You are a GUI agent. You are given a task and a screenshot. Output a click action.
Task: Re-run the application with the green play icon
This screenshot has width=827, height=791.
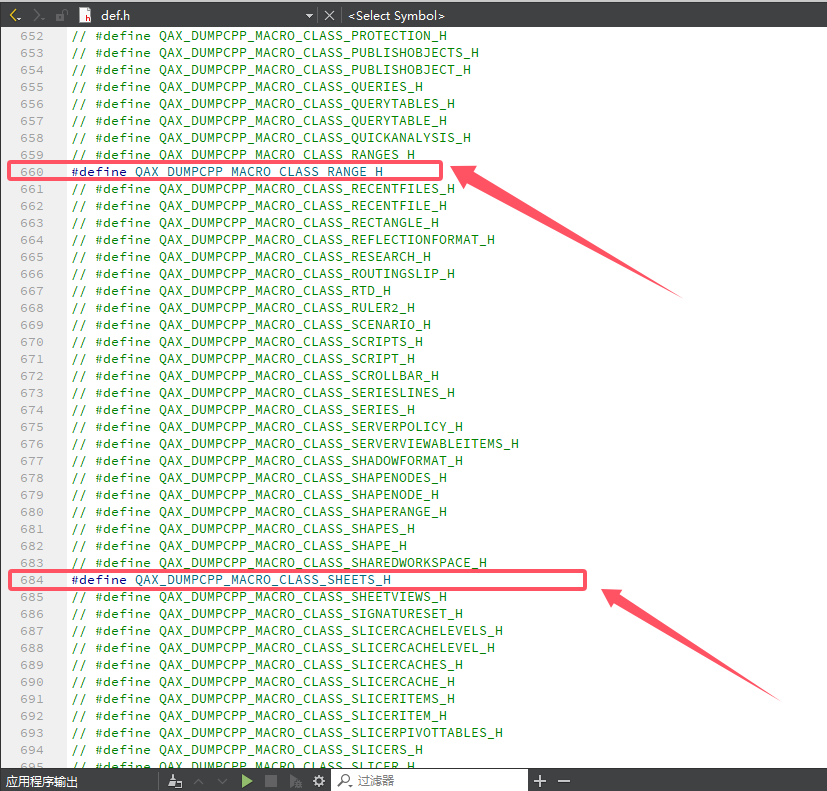[246, 781]
